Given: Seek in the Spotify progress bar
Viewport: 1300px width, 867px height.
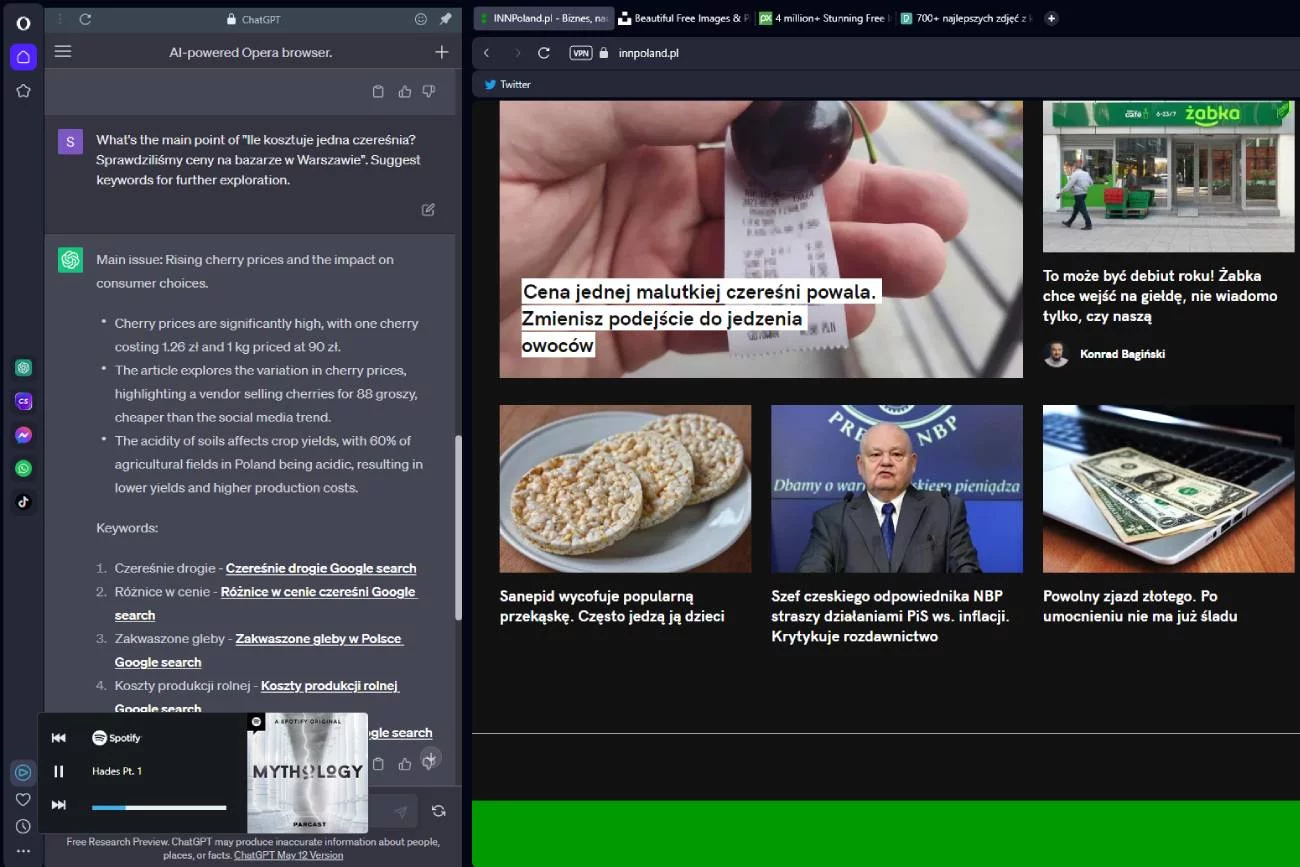Looking at the screenshot, I should [x=159, y=807].
